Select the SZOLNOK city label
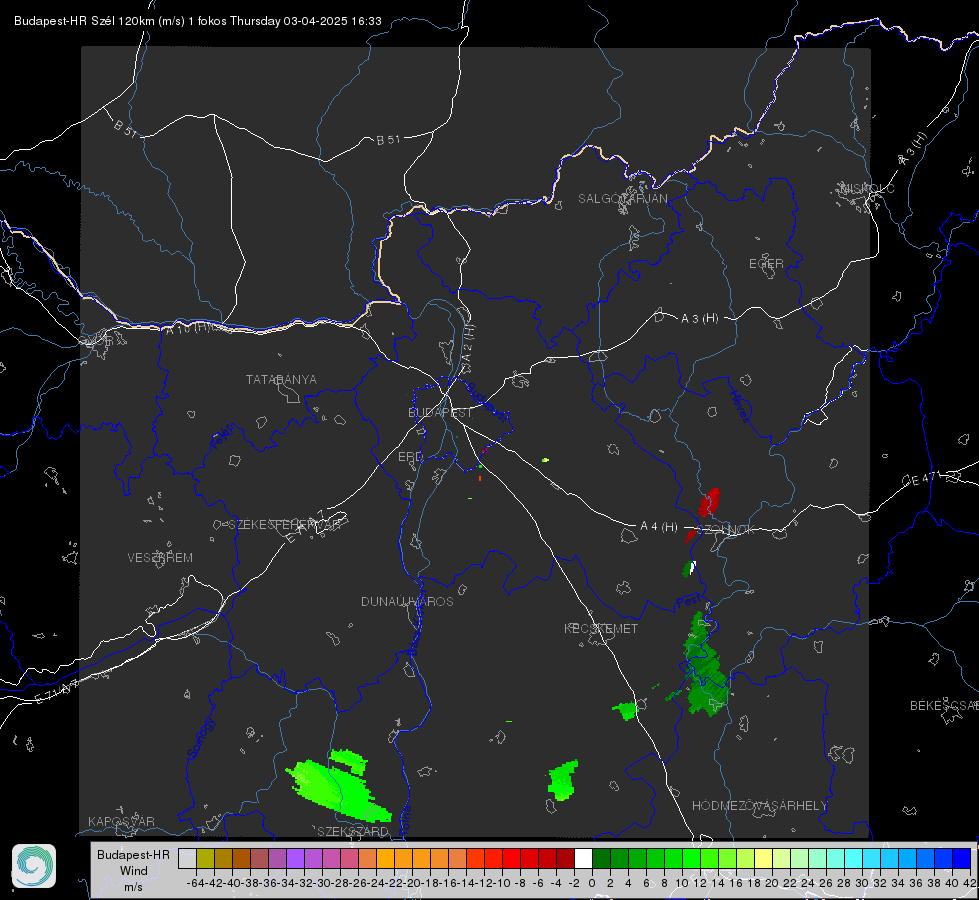This screenshot has width=979, height=900. coord(726,530)
